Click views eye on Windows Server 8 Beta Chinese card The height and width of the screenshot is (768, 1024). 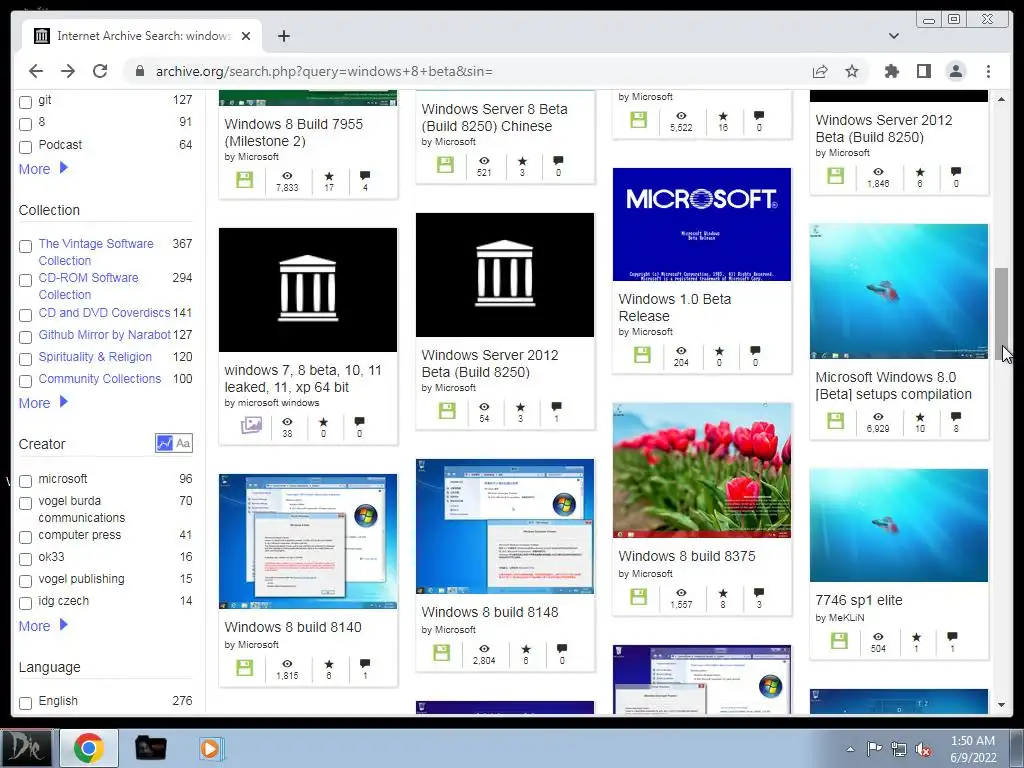484,161
